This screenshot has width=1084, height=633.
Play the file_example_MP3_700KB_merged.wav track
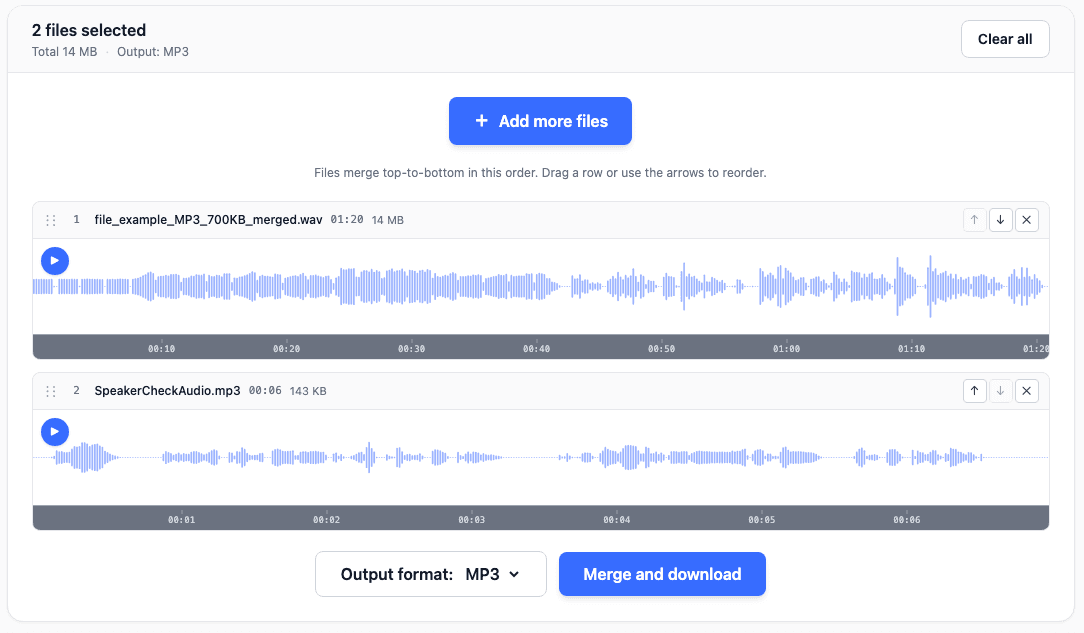pyautogui.click(x=55, y=261)
